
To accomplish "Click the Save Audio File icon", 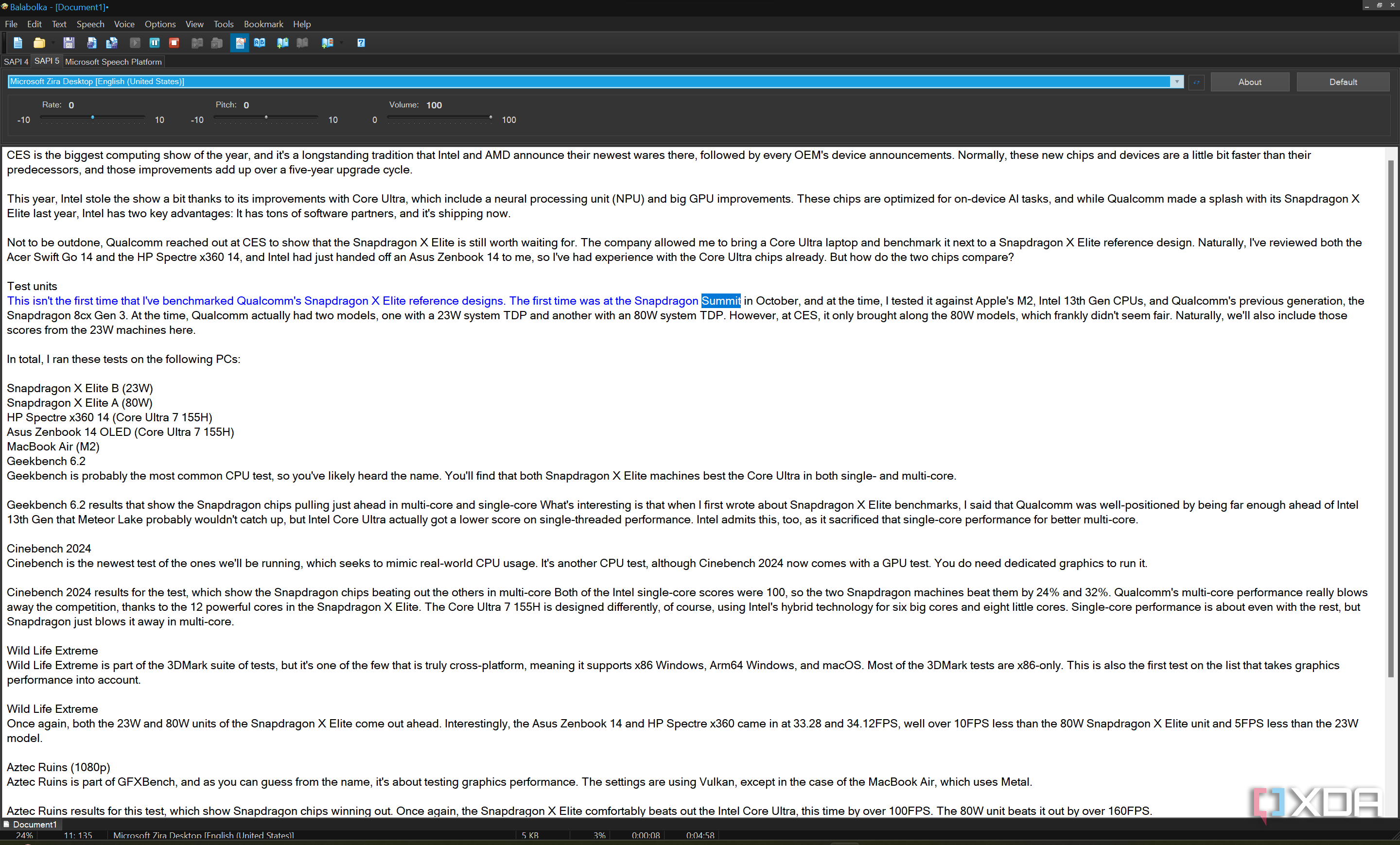I will (x=91, y=43).
